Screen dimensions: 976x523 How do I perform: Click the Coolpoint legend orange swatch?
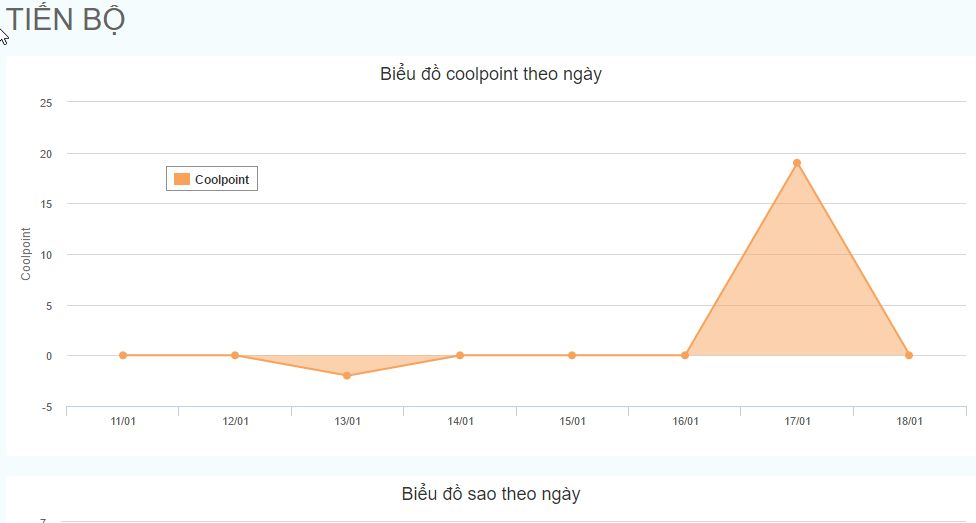click(x=182, y=179)
